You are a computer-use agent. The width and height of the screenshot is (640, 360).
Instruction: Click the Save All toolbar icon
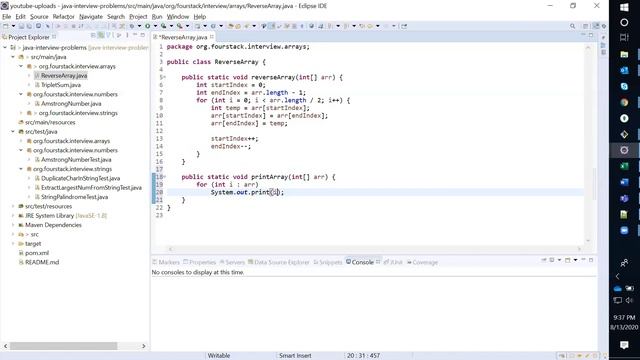pyautogui.click(x=29, y=26)
